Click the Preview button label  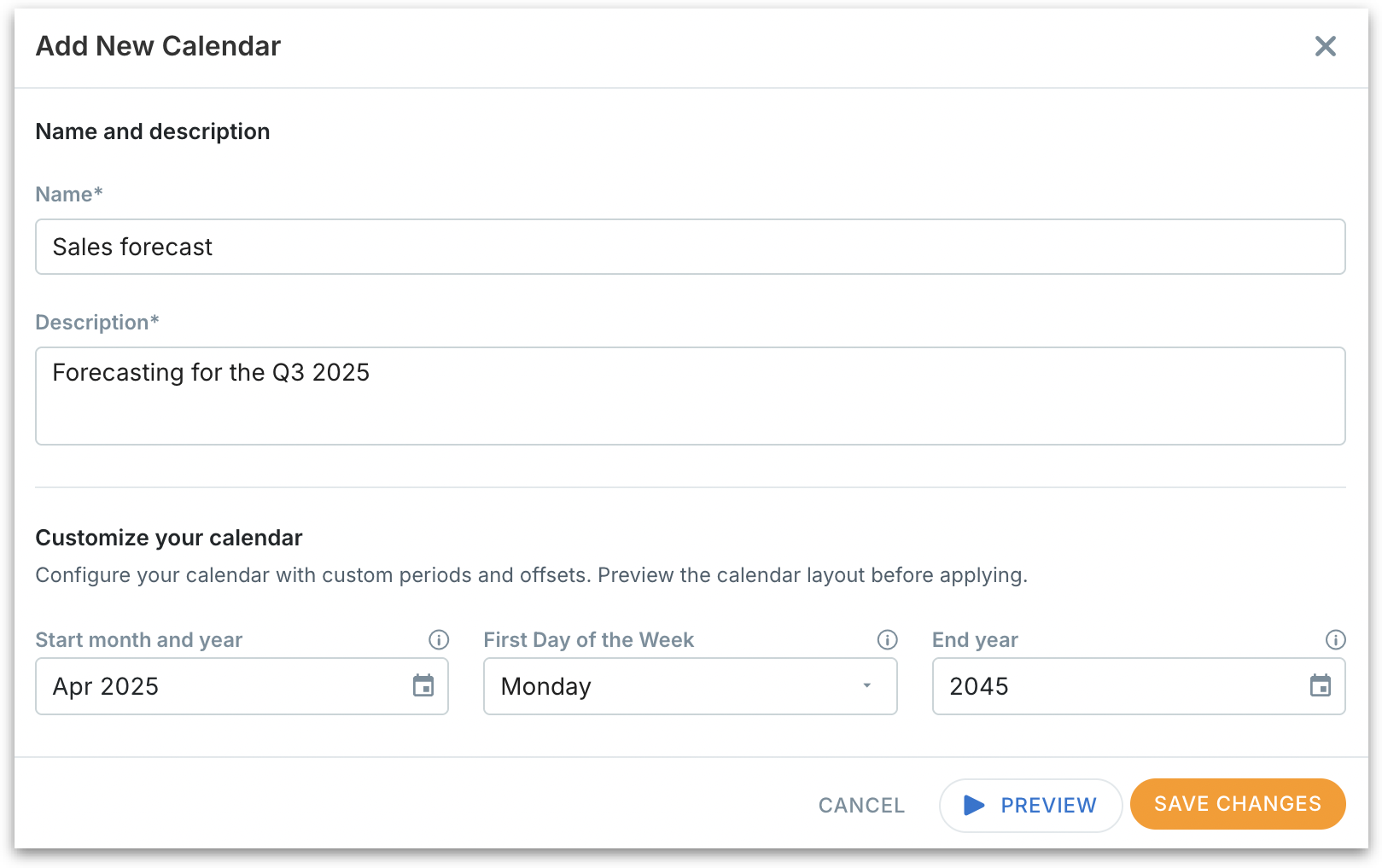tap(1048, 805)
